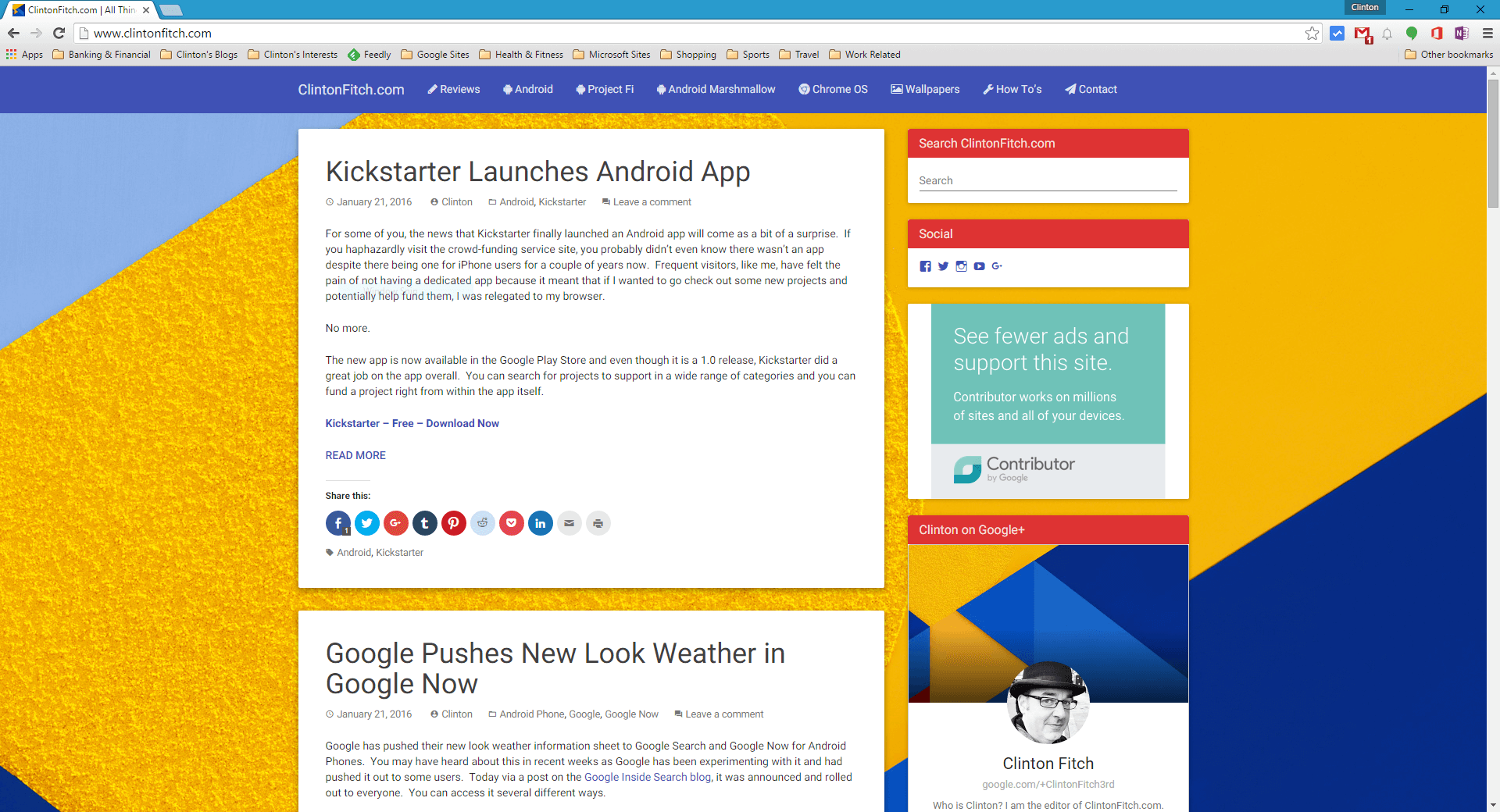Open Sports bookmarks folder

point(748,55)
